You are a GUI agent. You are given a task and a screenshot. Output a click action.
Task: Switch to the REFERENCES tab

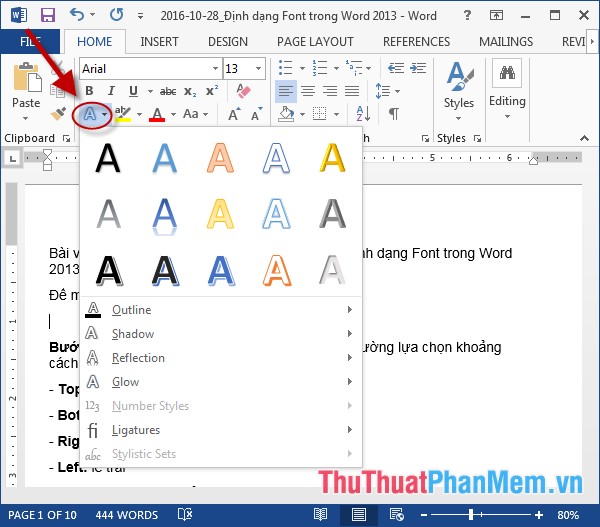[x=416, y=41]
